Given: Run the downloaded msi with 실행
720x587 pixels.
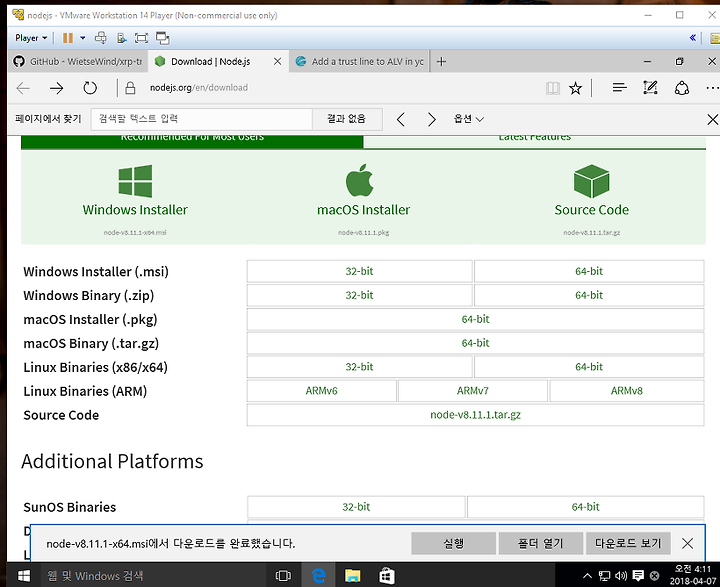Looking at the screenshot, I should pyautogui.click(x=454, y=544).
